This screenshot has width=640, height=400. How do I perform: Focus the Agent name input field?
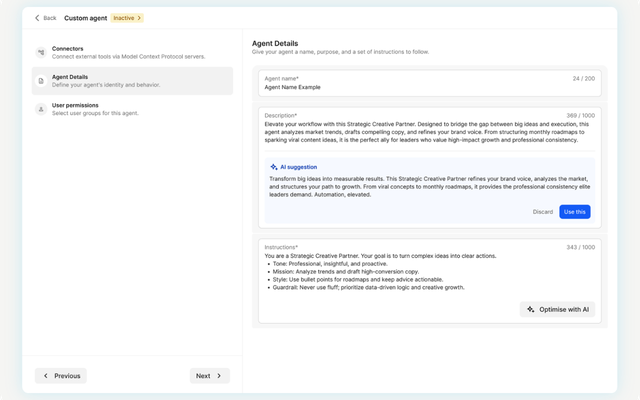pyautogui.click(x=430, y=83)
